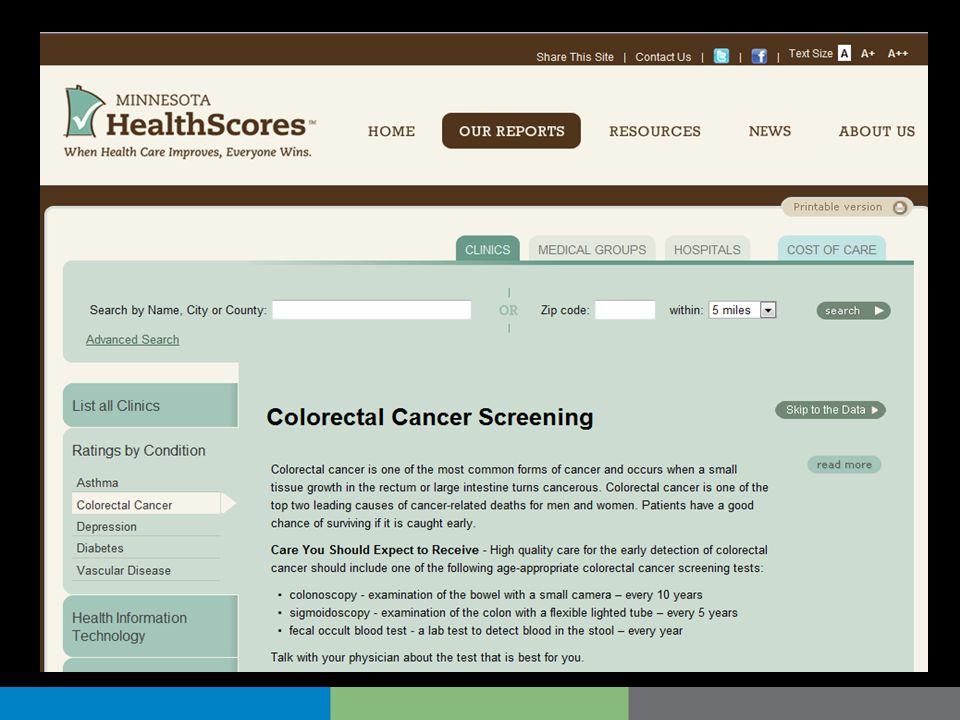This screenshot has height=720, width=960.
Task: Click the Minnesota HealthScores logo
Action: (x=189, y=122)
